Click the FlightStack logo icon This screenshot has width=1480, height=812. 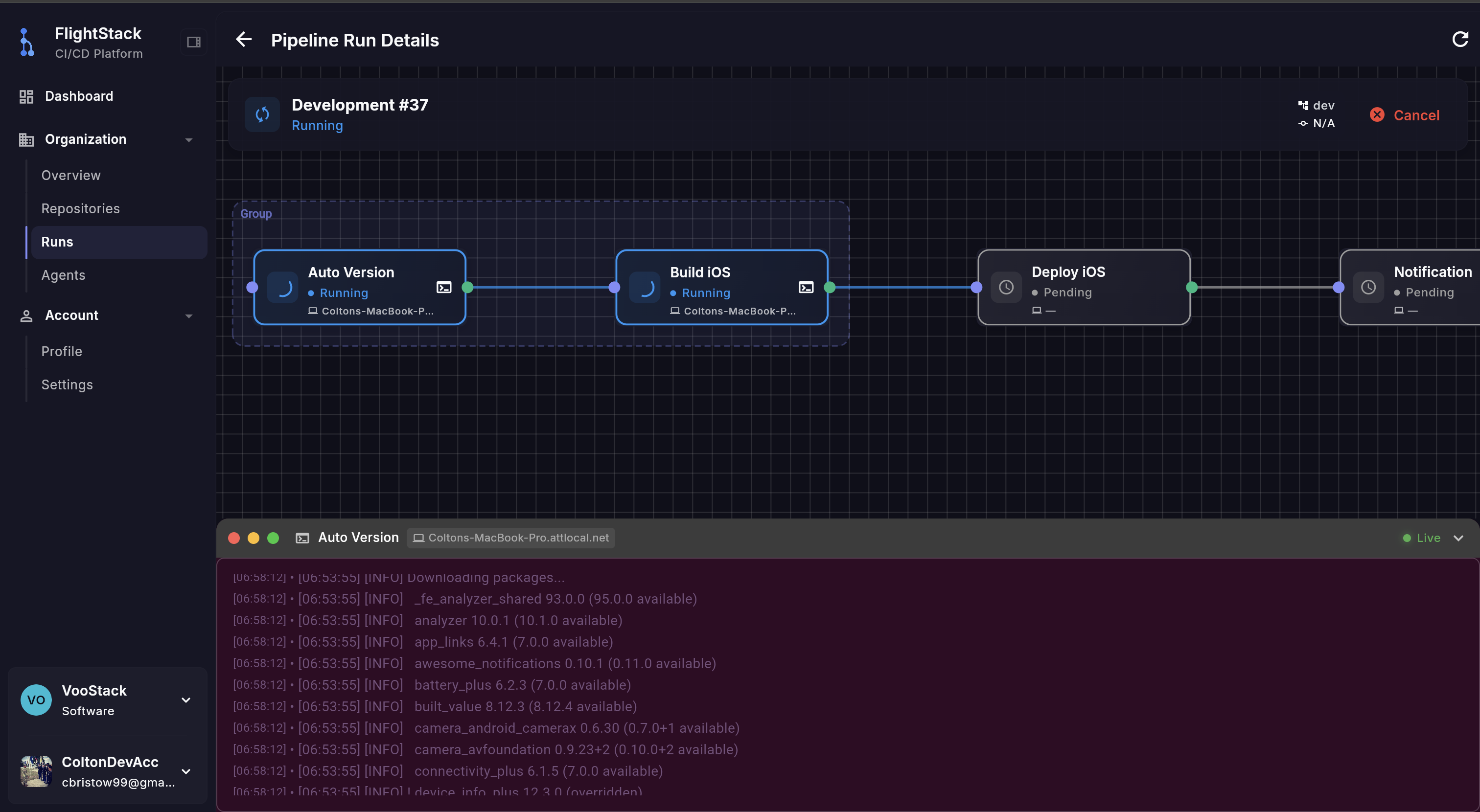pos(26,42)
